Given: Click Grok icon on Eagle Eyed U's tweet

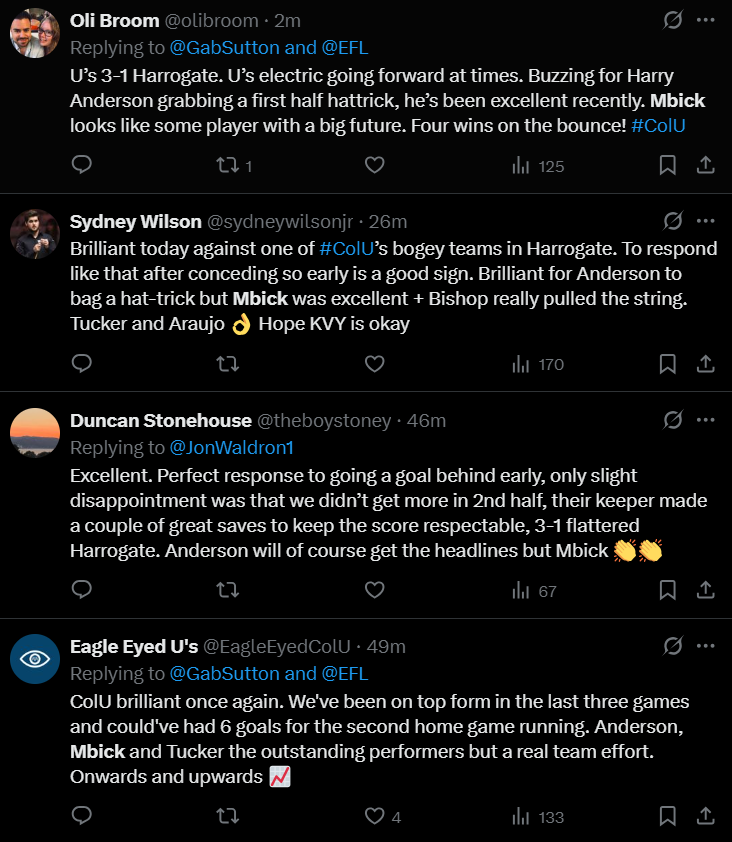Looking at the screenshot, I should (672, 645).
